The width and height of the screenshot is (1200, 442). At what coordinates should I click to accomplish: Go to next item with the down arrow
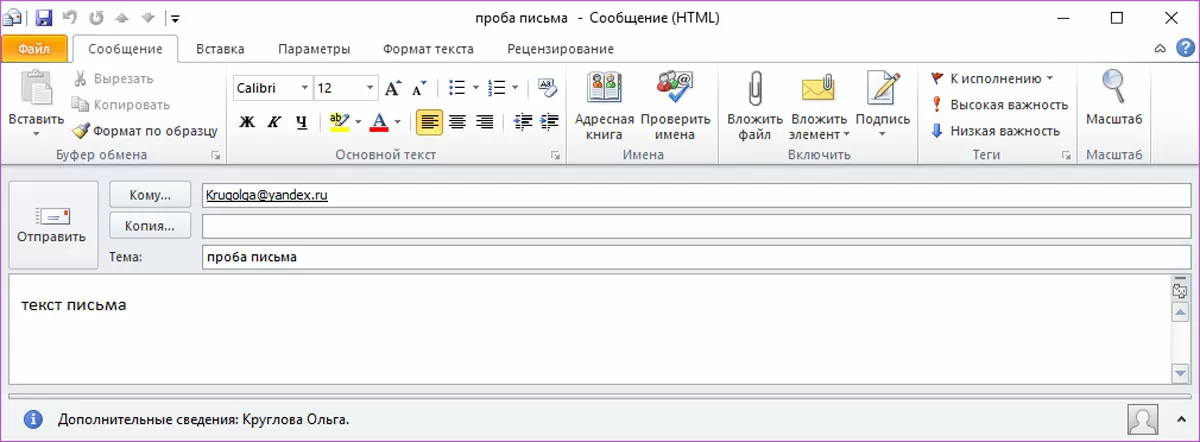[x=148, y=18]
